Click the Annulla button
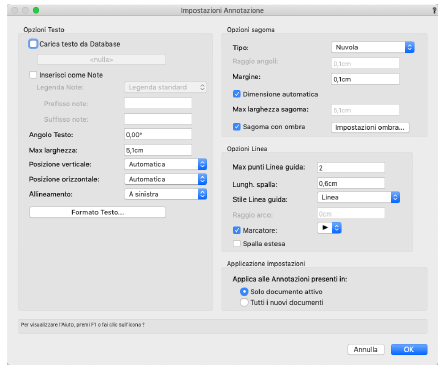The height and width of the screenshot is (371, 443). (366, 349)
